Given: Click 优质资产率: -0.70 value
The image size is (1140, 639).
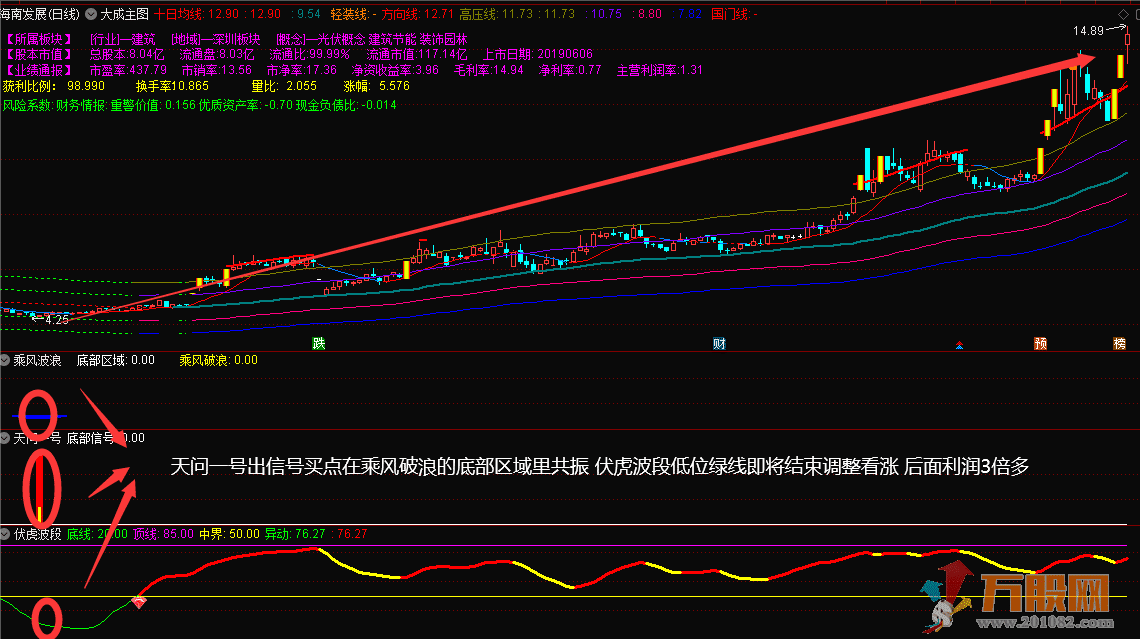Looking at the screenshot, I should point(246,105).
